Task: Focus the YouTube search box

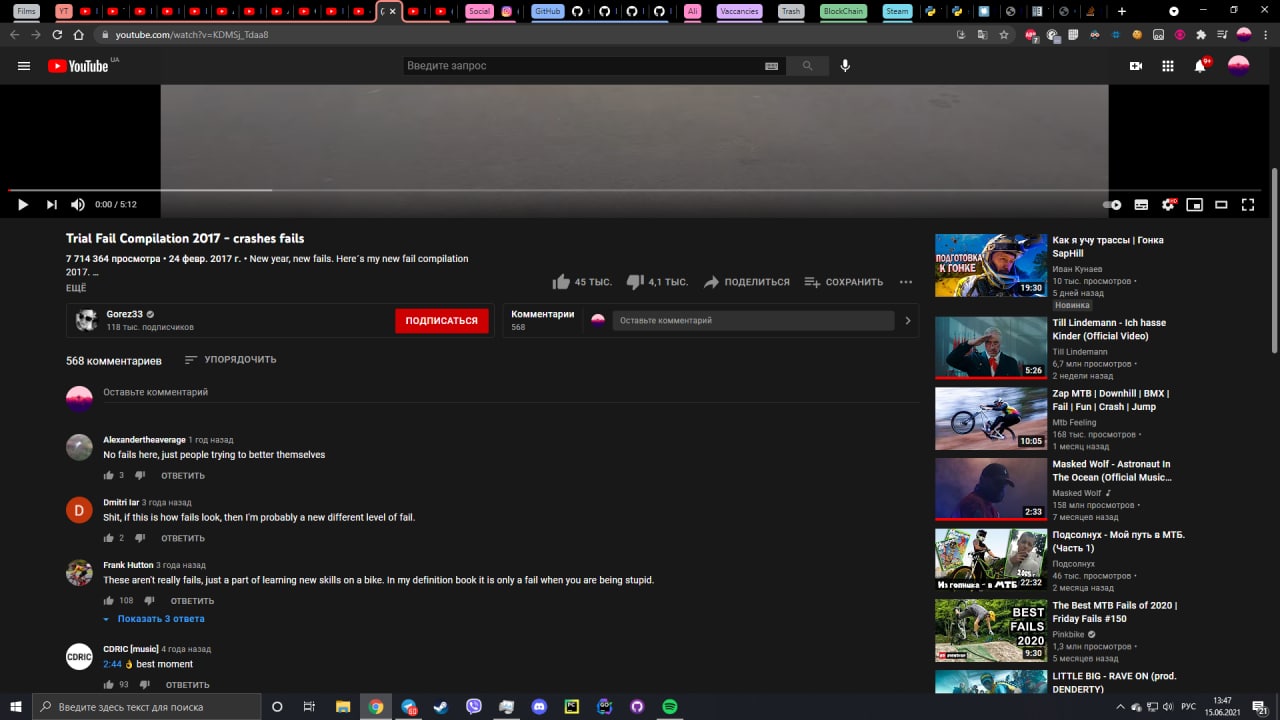Action: pos(582,66)
